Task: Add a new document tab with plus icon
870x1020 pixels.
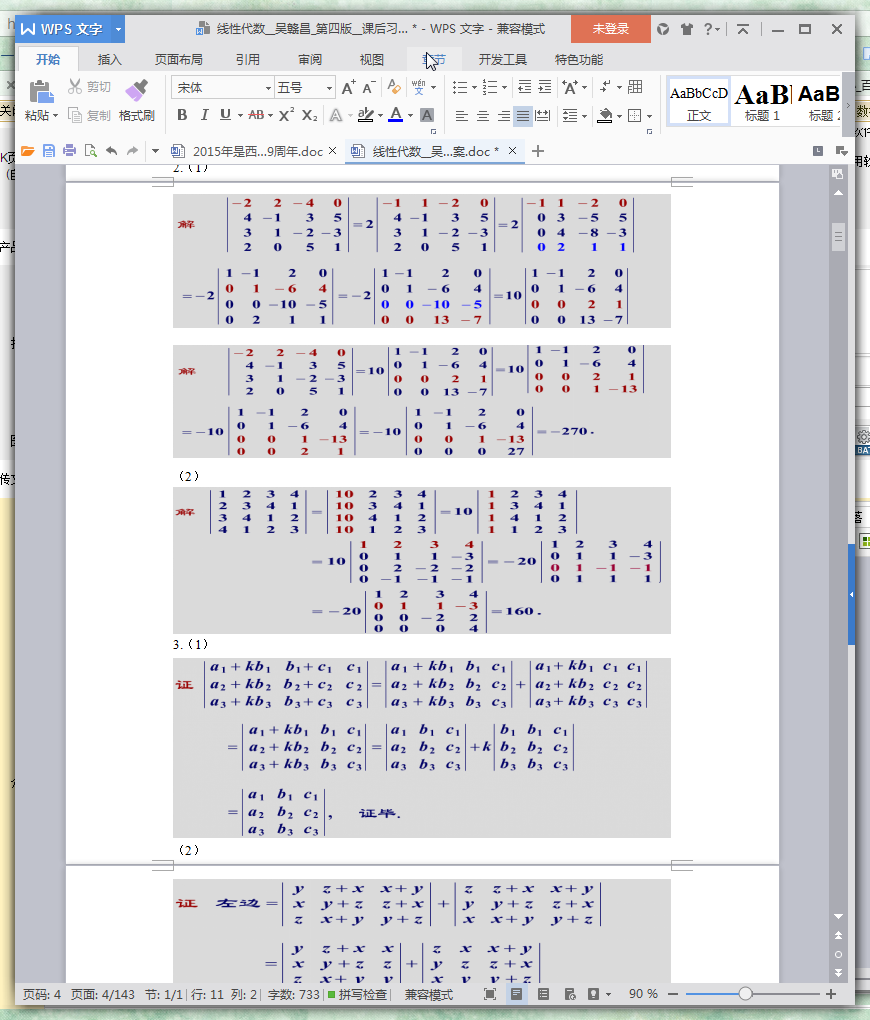Action: click(x=537, y=152)
